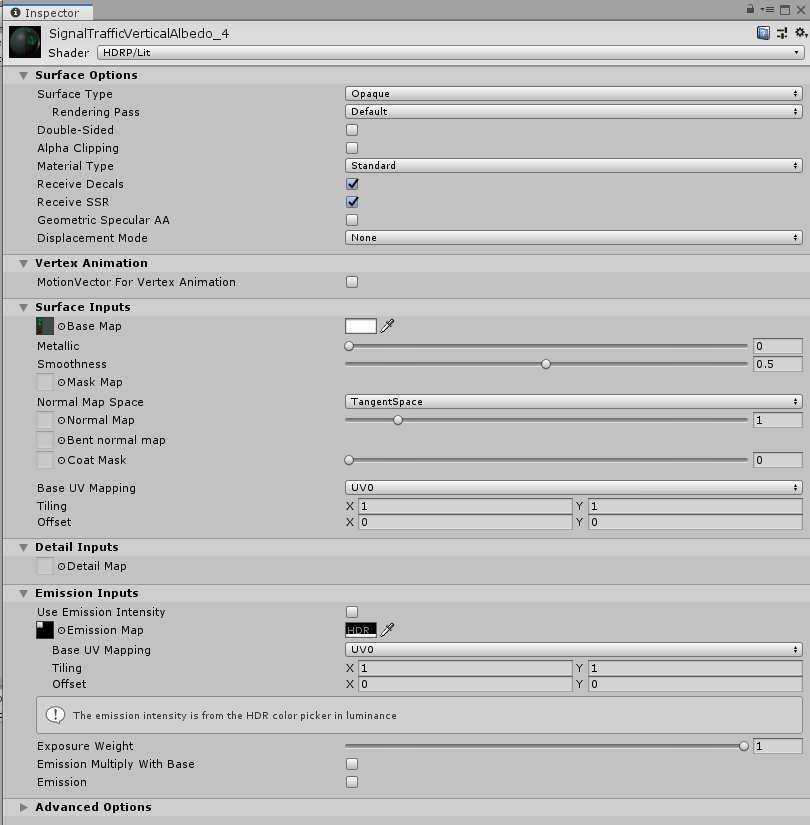Enable the Double-Sided checkbox
Viewport: 810px width, 825px height.
[352, 130]
